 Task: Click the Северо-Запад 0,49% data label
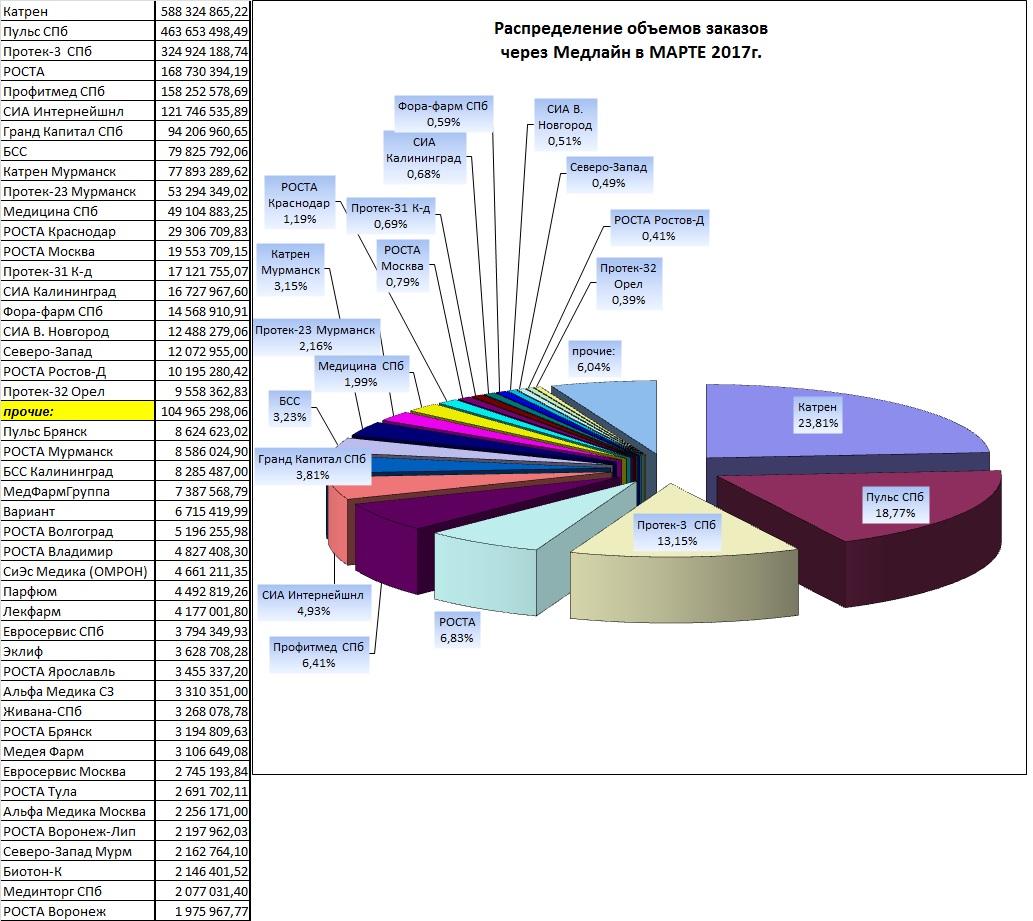[x=608, y=175]
